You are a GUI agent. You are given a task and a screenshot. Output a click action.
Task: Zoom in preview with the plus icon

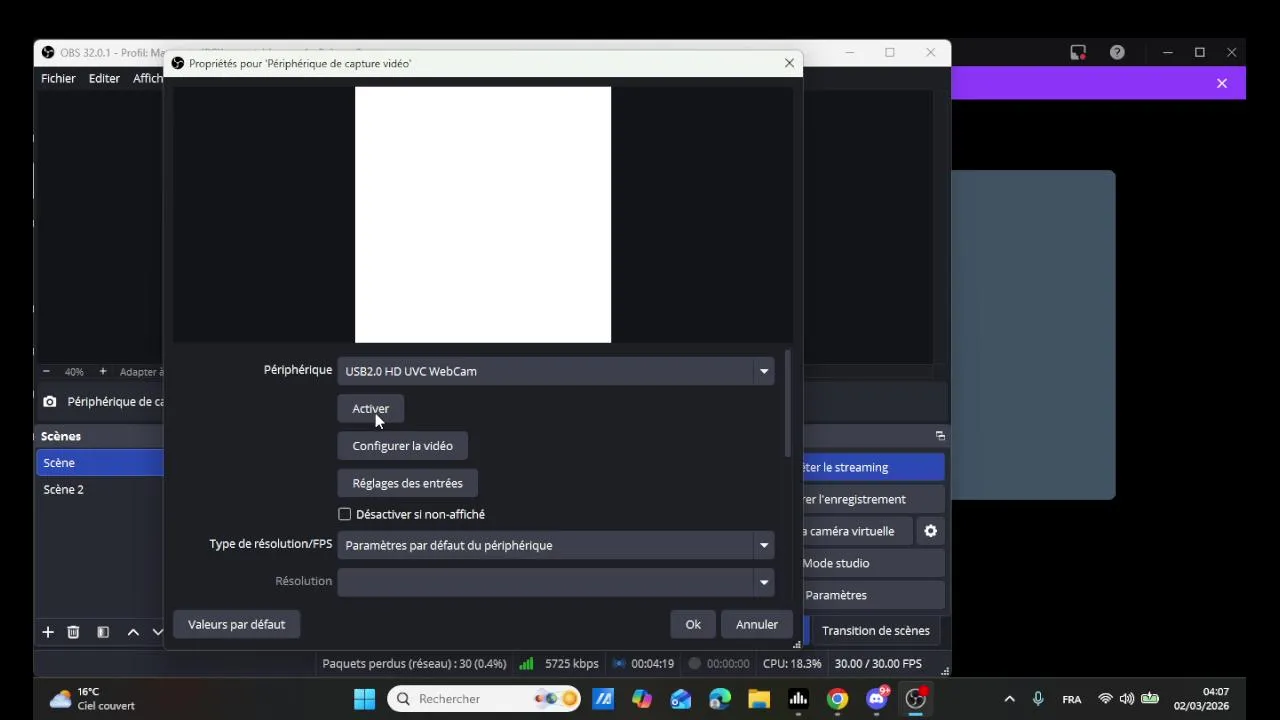pyautogui.click(x=102, y=372)
